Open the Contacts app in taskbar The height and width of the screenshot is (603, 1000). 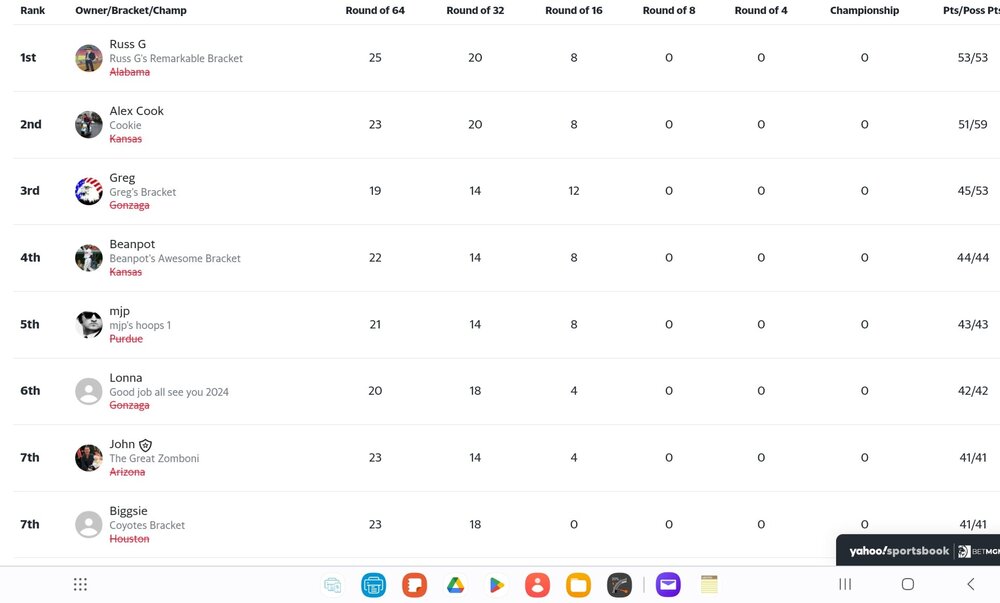538,585
